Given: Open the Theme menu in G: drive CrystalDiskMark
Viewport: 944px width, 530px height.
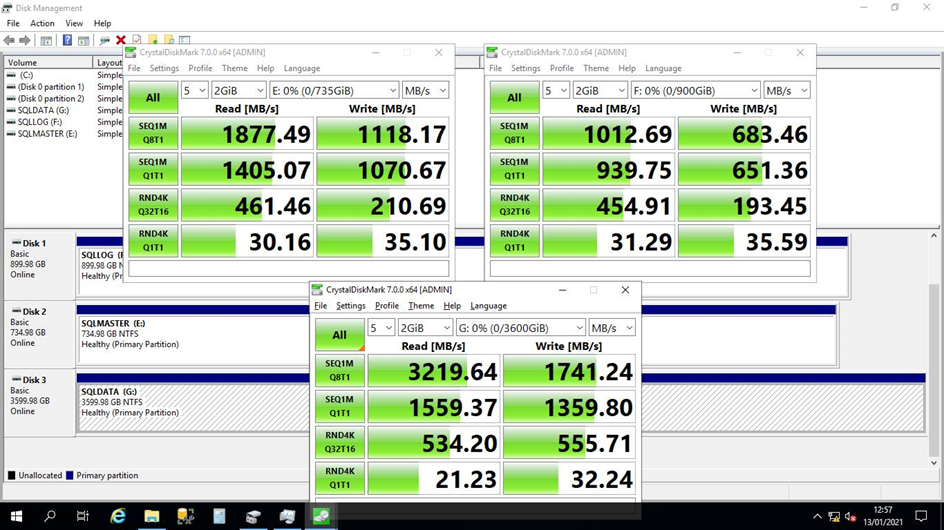Looking at the screenshot, I should [x=421, y=306].
